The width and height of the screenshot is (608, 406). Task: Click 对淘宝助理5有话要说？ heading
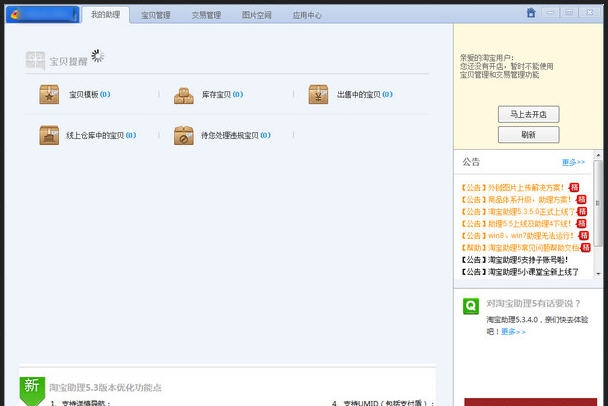click(x=533, y=304)
